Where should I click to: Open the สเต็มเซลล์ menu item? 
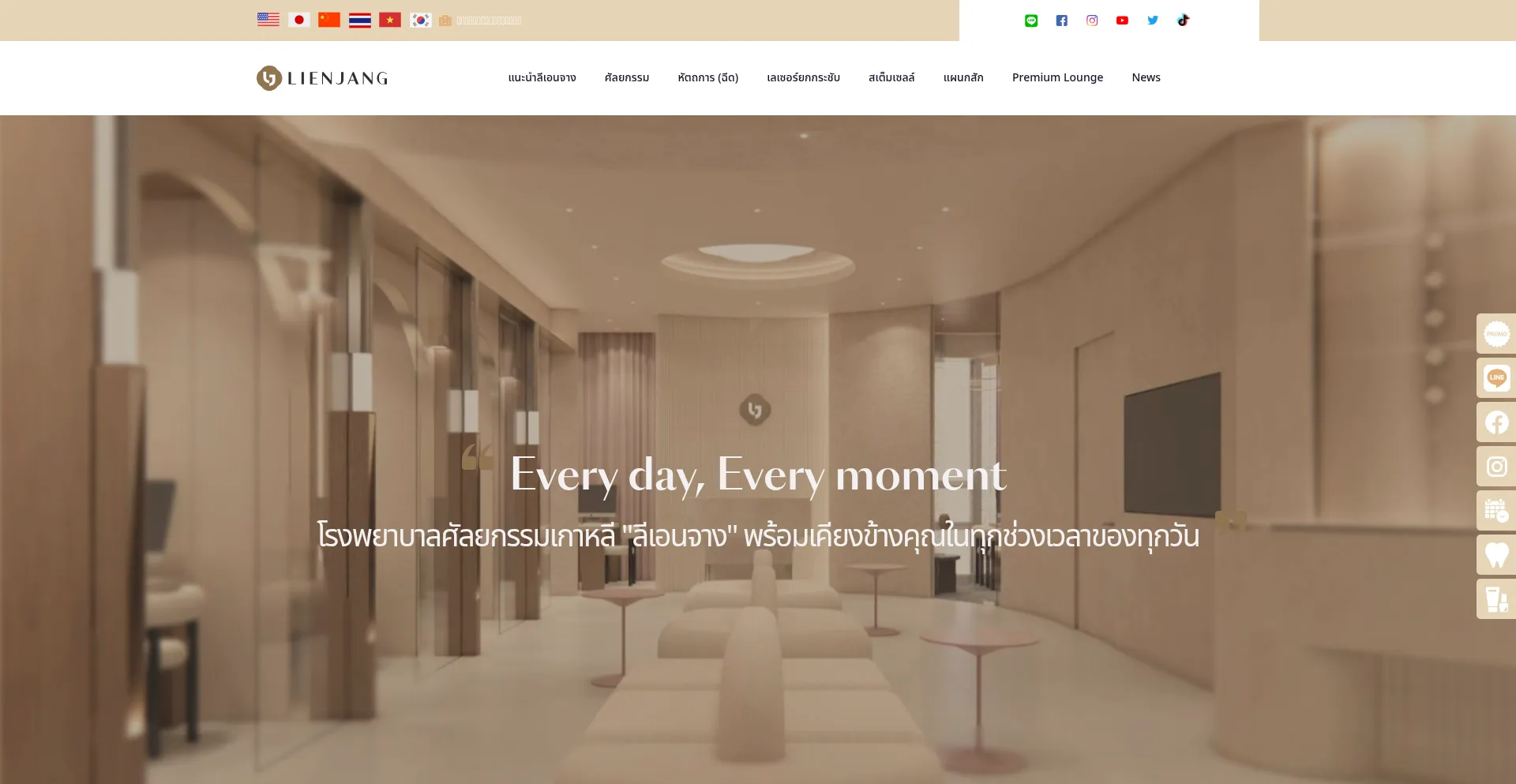pos(891,77)
